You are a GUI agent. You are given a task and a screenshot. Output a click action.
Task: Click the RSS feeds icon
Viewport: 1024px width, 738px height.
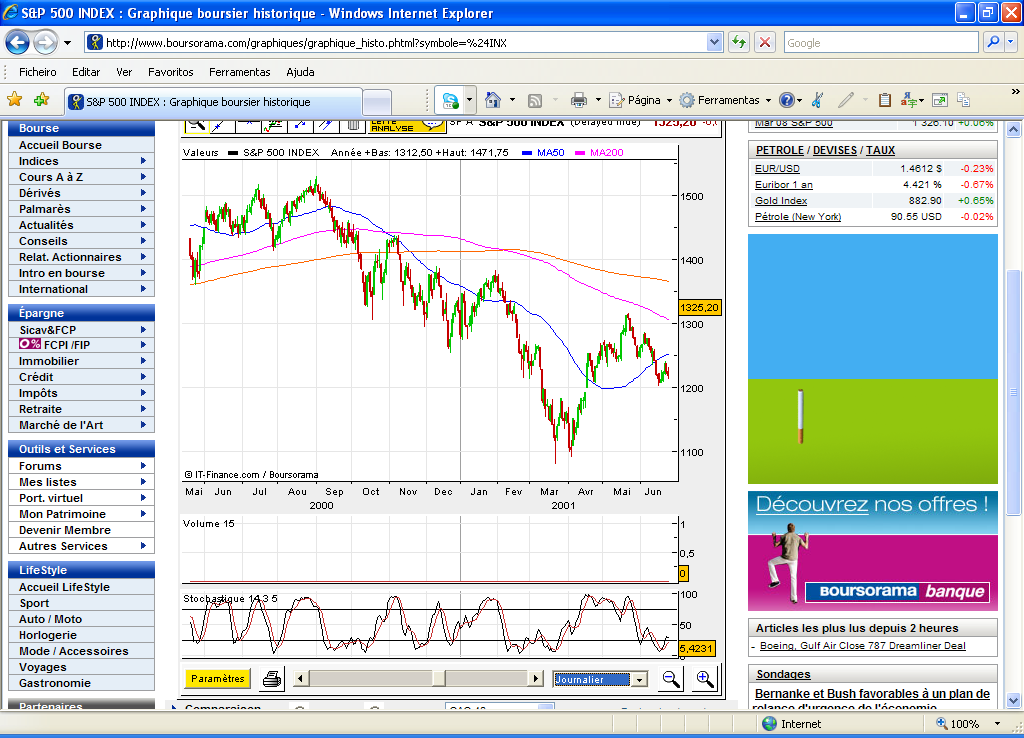tap(535, 101)
